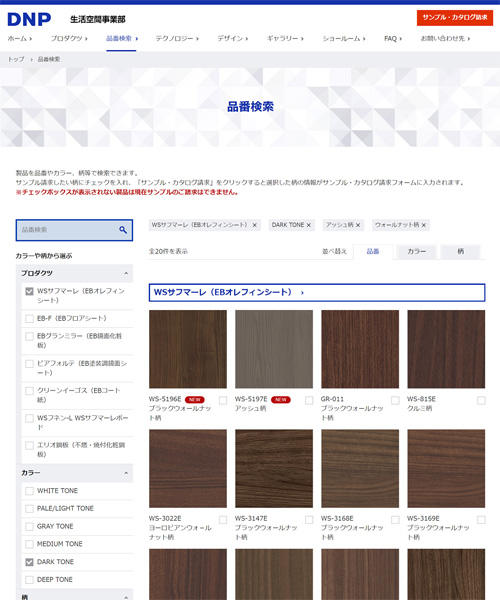This screenshot has width=500, height=600.
Task: Select sample checkbox for WS-3168E
Action: (x=395, y=520)
